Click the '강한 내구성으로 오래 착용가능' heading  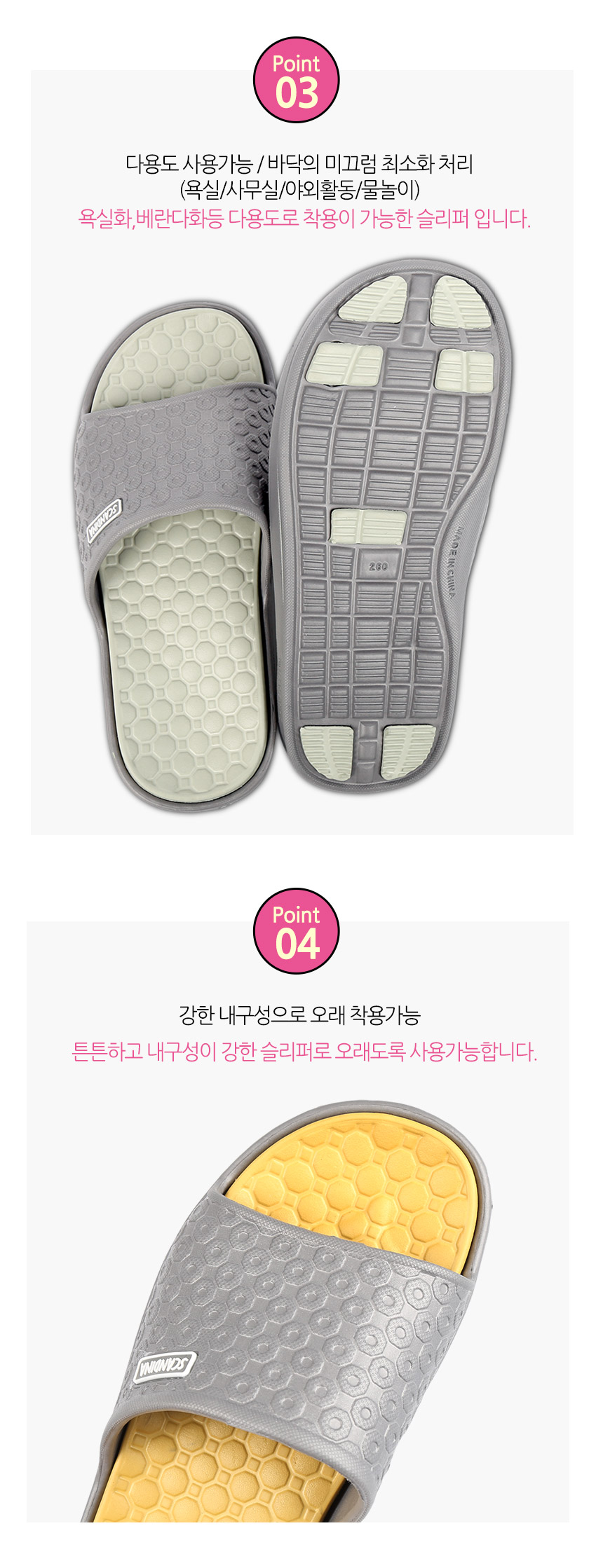pyautogui.click(x=299, y=1015)
